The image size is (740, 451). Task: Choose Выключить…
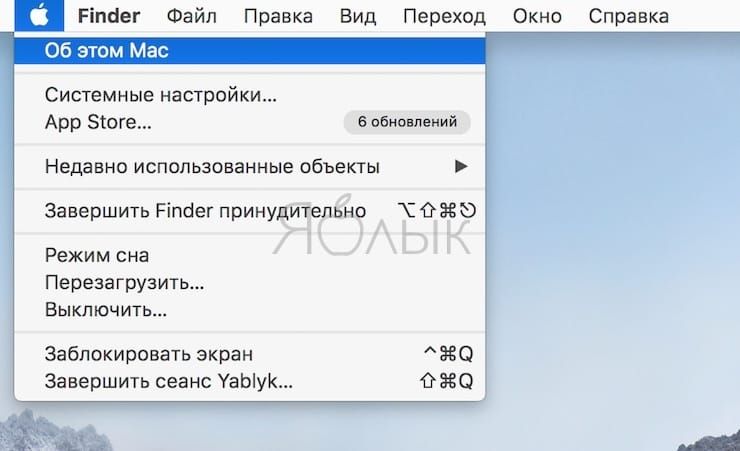click(250, 310)
